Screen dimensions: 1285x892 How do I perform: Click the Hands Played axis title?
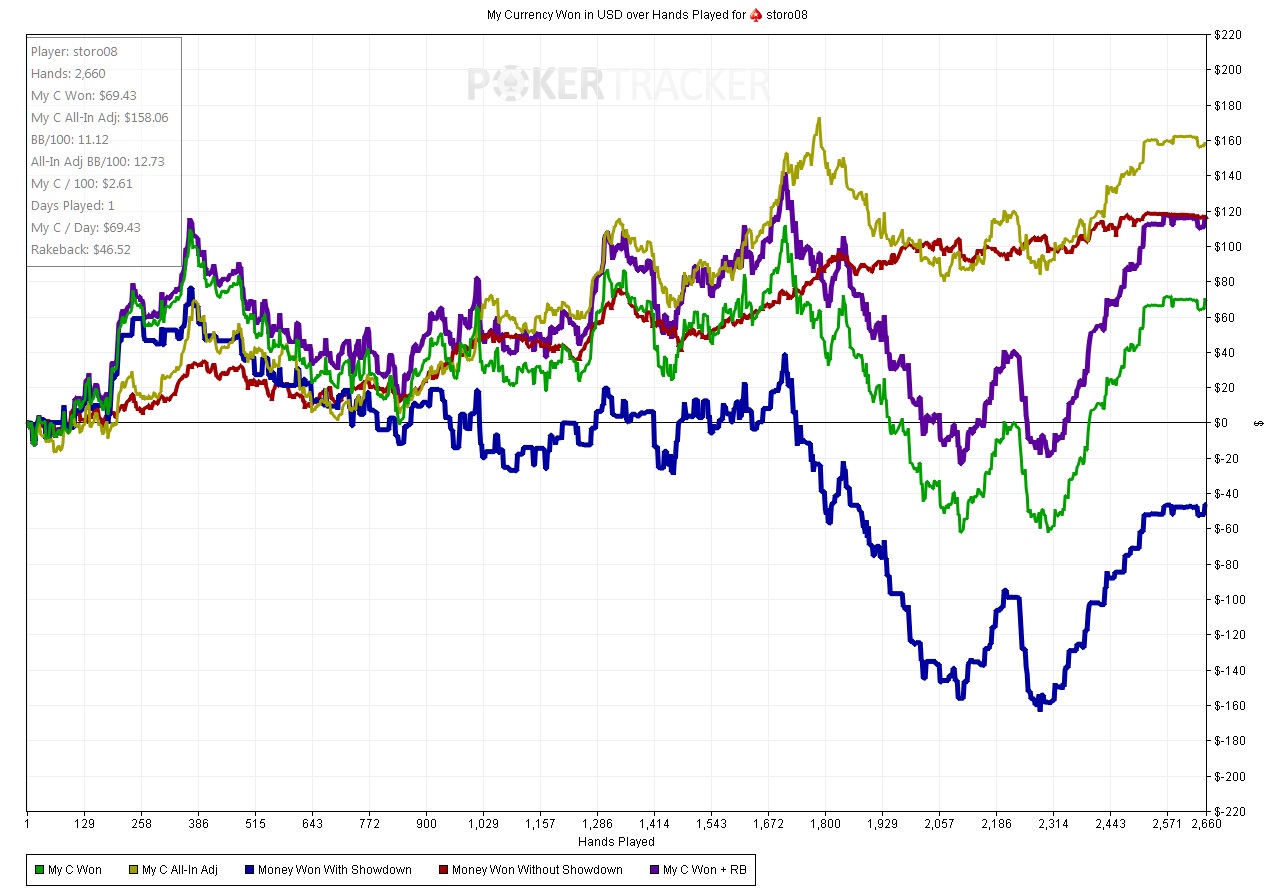coord(616,842)
